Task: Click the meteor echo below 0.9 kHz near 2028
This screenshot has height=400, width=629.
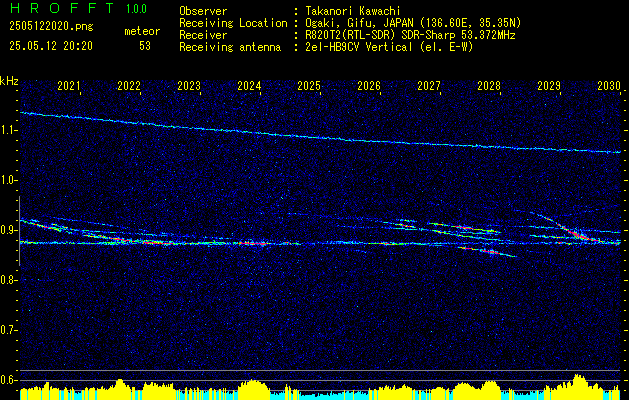Action: pyautogui.click(x=487, y=252)
